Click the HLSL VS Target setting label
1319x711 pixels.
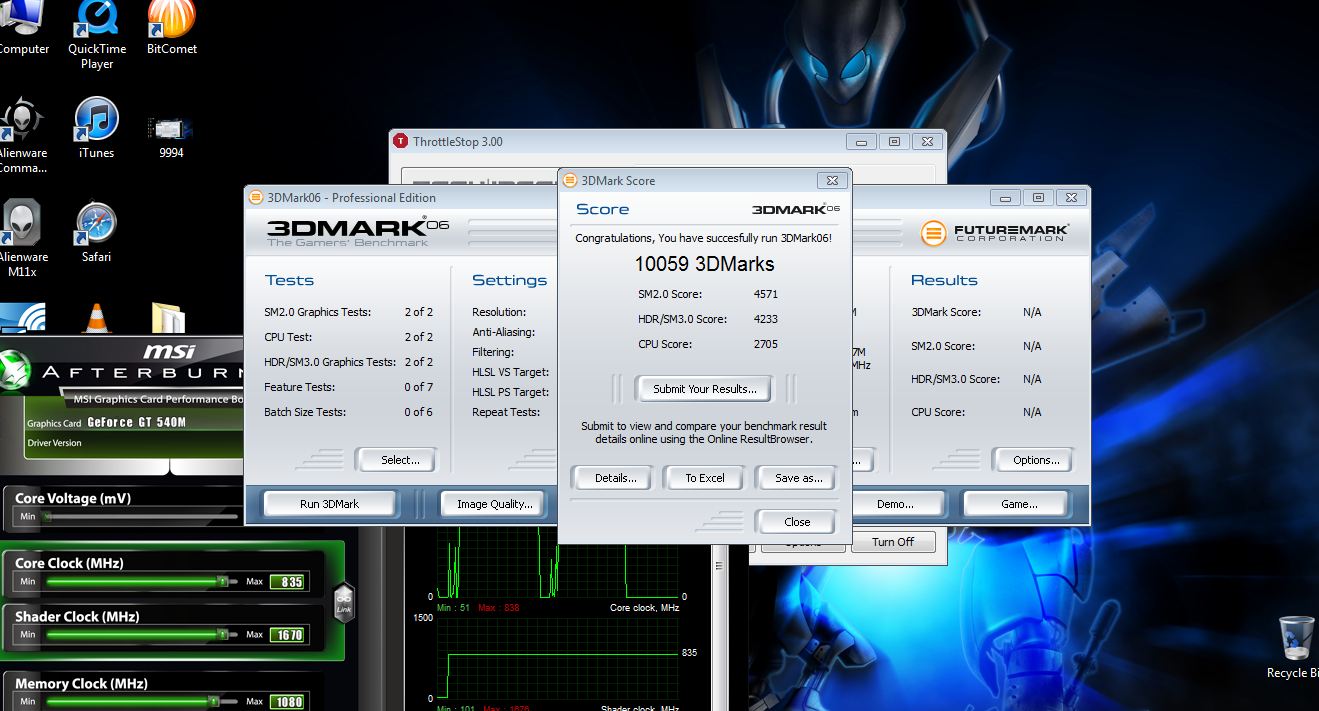510,372
